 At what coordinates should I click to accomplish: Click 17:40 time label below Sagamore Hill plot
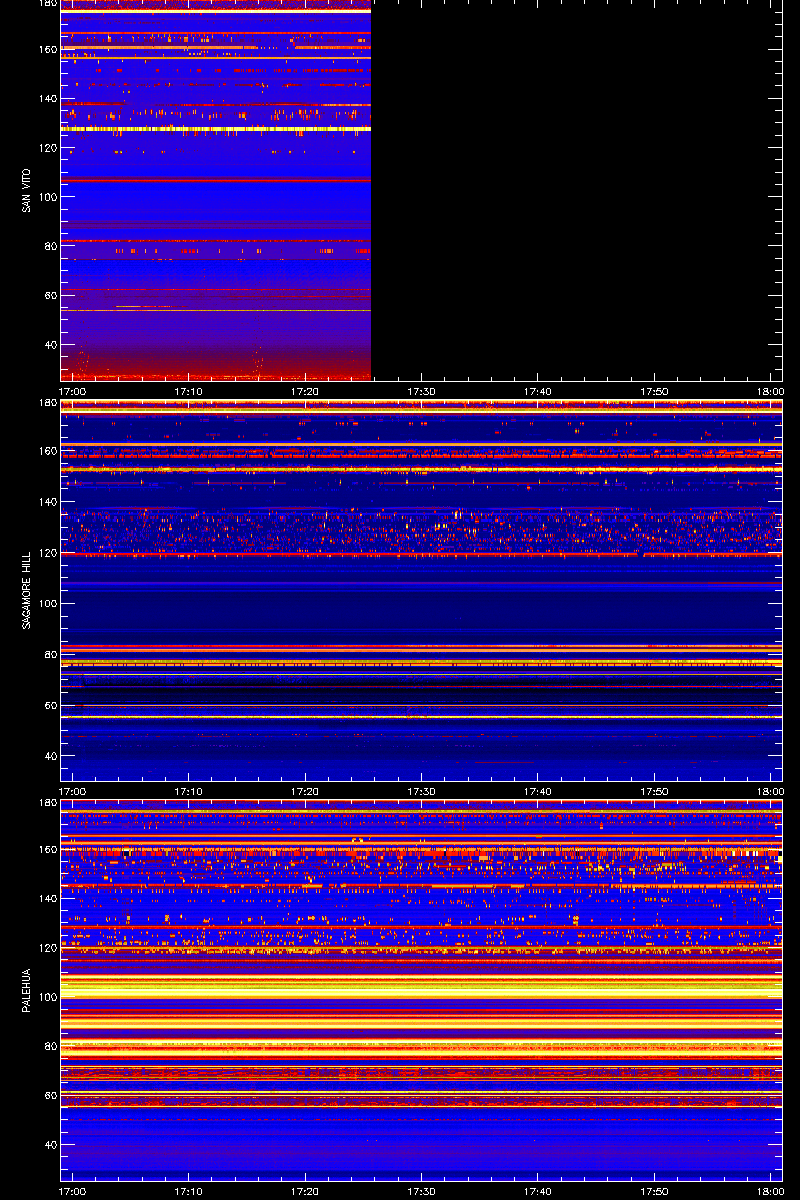537,791
